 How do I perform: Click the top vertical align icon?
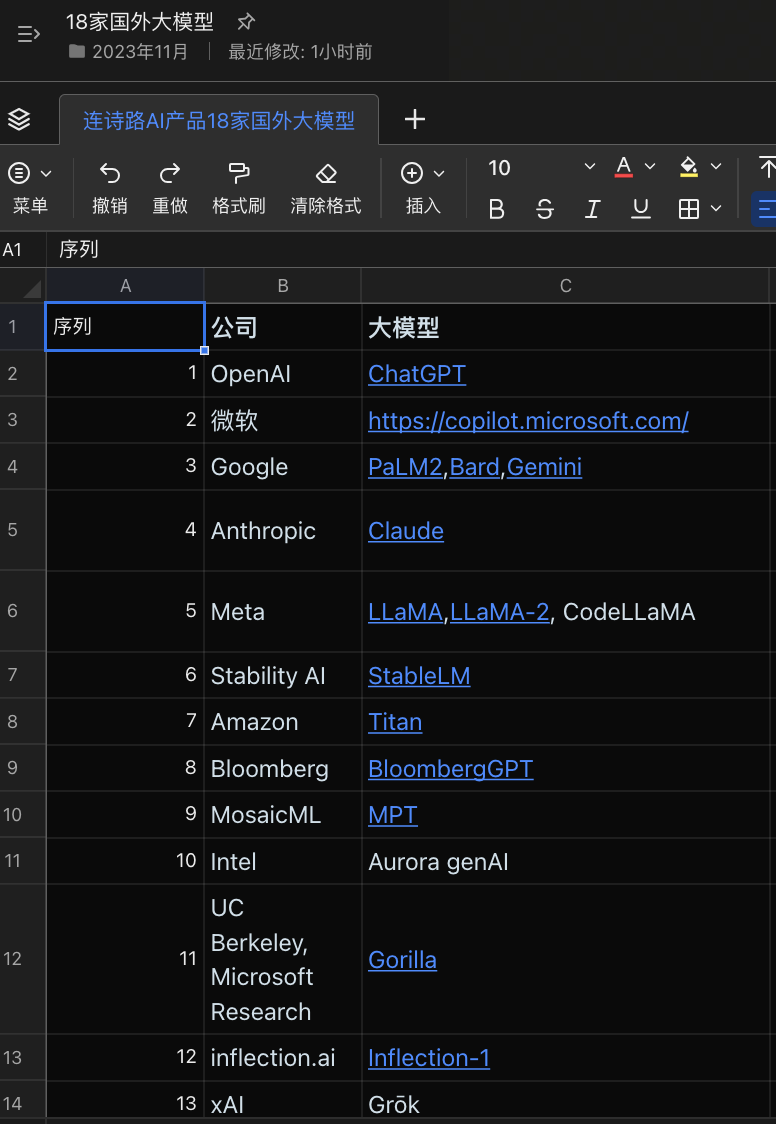click(x=767, y=167)
